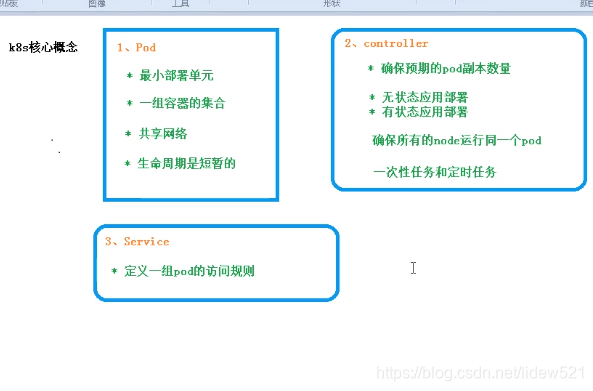Click the "k8s核心概念" heading text
This screenshot has width=593, height=391.
coord(43,47)
